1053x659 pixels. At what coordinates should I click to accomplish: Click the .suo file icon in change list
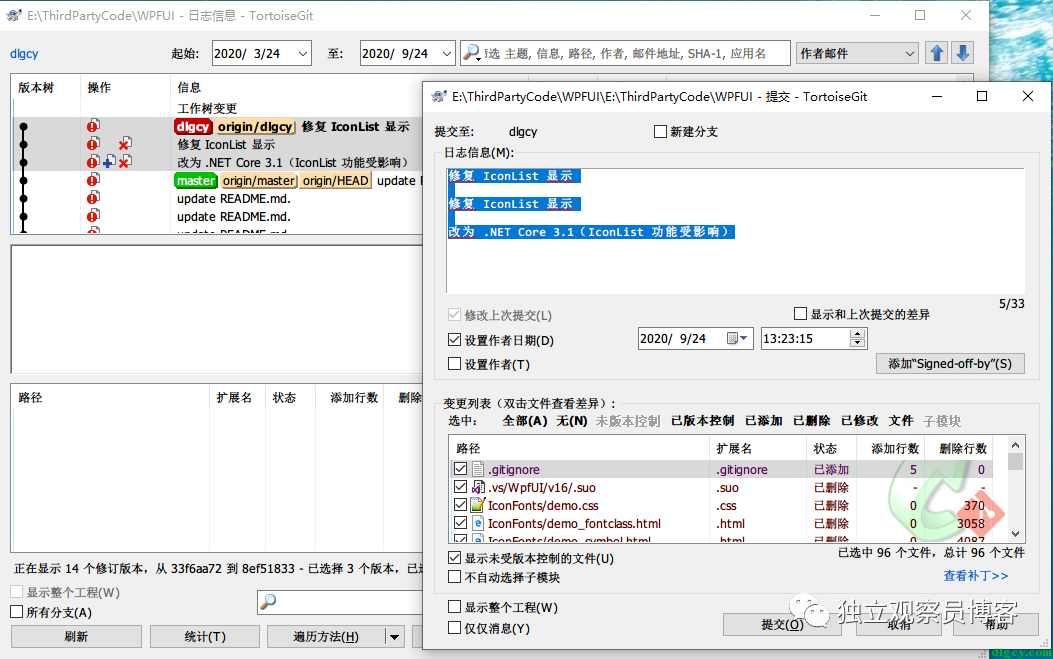(477, 487)
